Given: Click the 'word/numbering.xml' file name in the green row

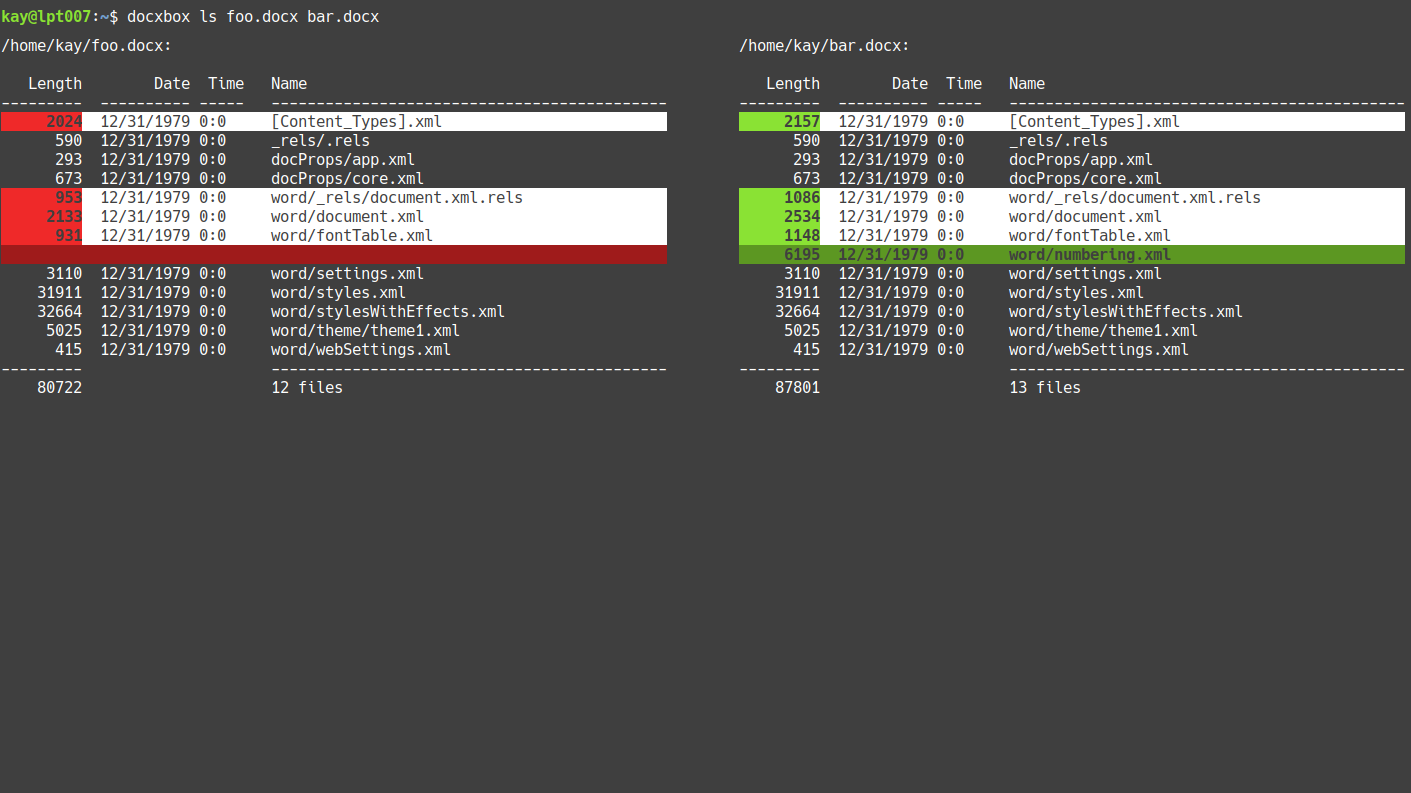Looking at the screenshot, I should [x=1090, y=255].
